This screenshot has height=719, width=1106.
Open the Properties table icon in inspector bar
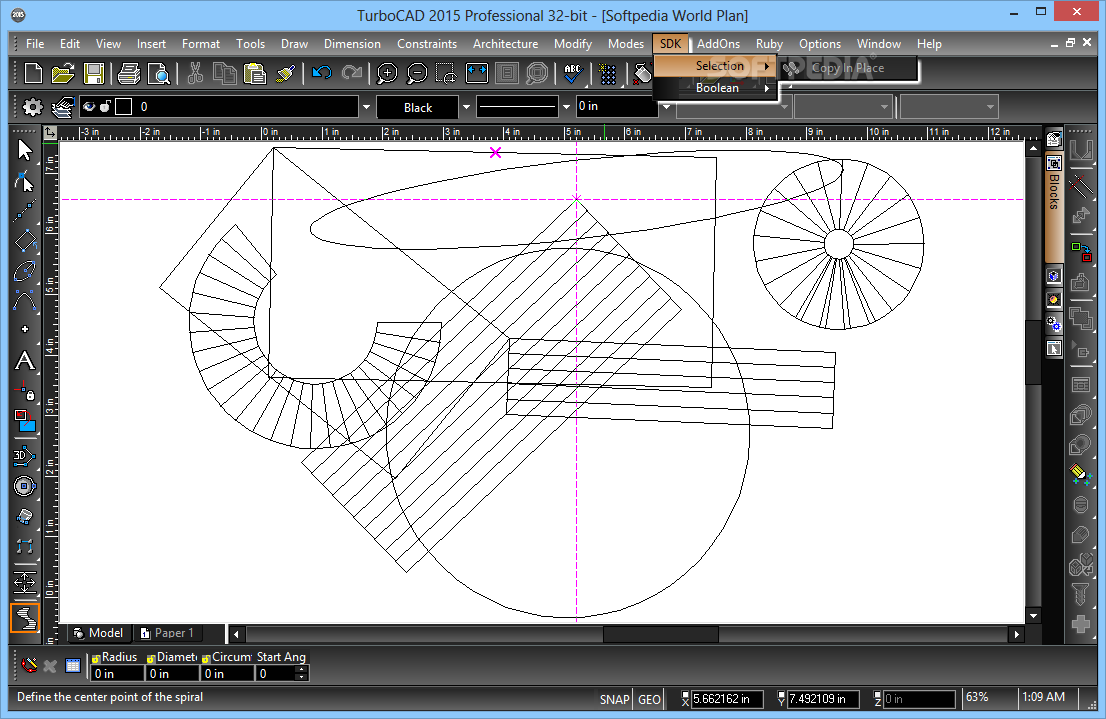tap(73, 665)
